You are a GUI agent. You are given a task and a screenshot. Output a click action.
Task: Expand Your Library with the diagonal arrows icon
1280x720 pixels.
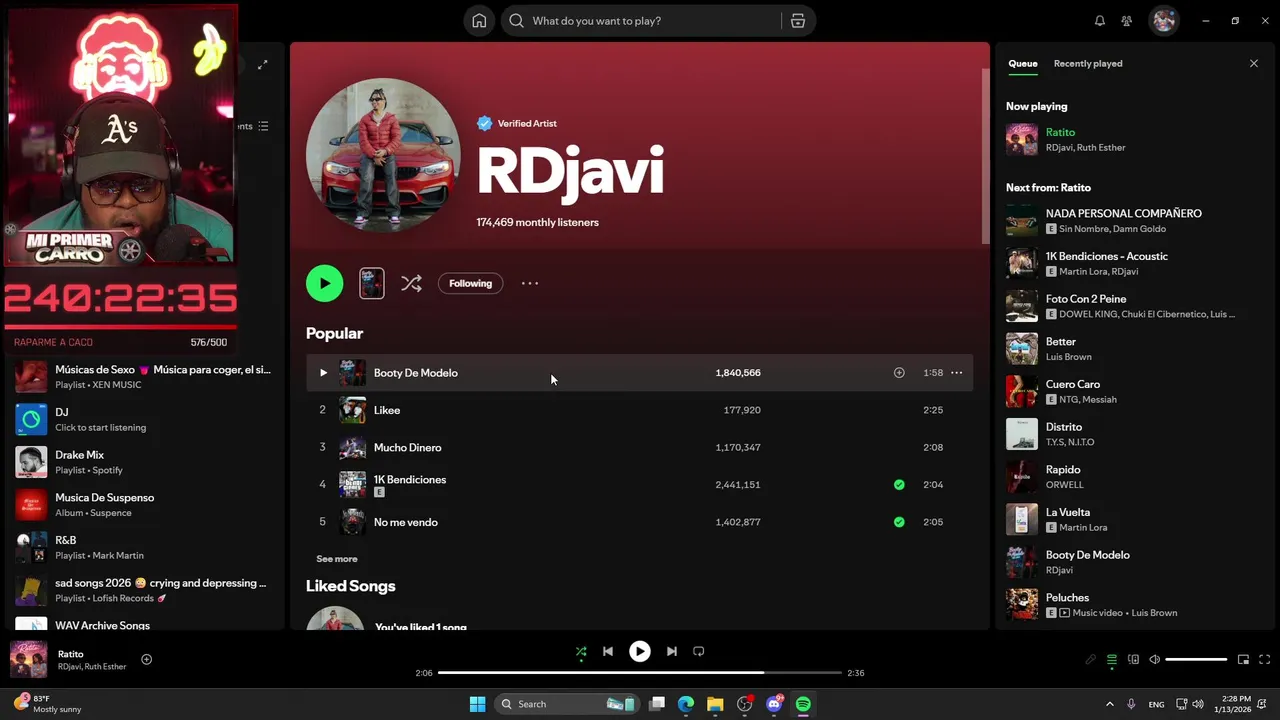point(262,65)
